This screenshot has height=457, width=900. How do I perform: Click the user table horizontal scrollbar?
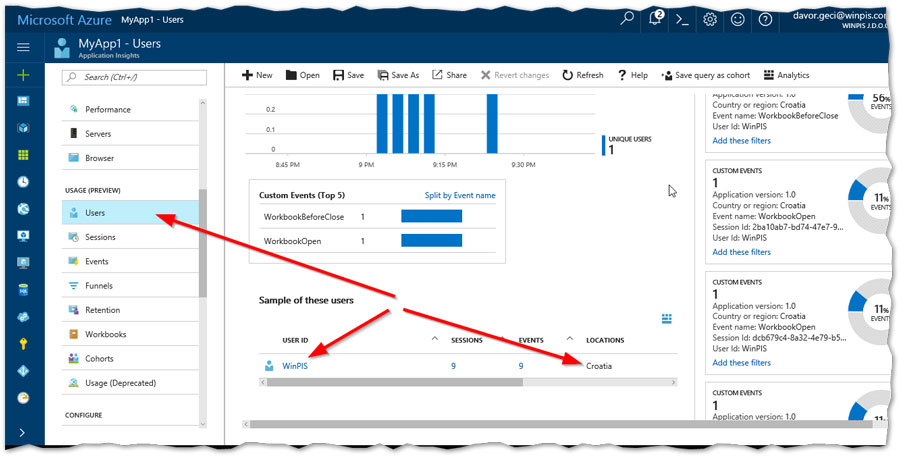(394, 382)
